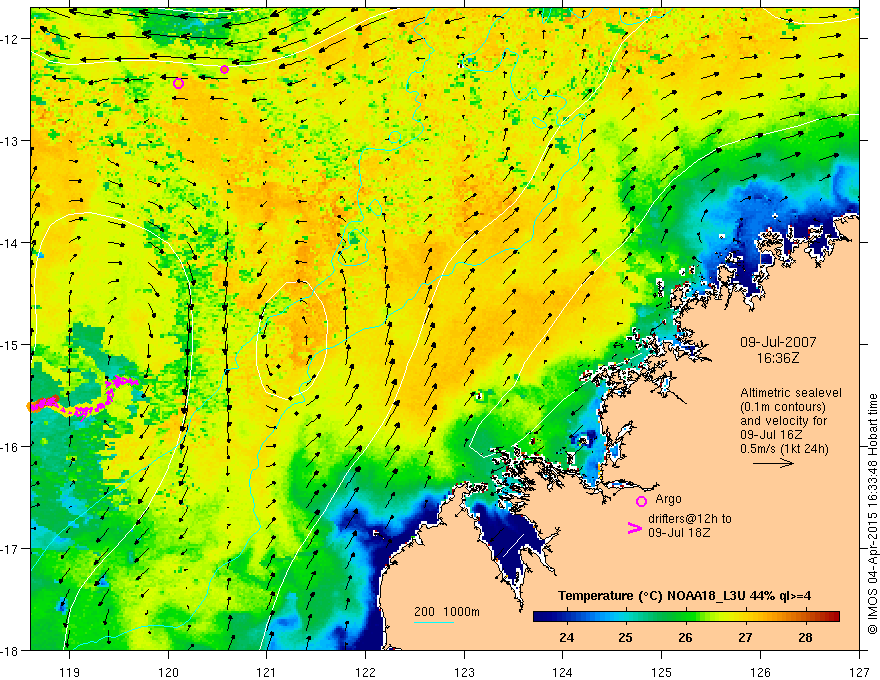Image resolution: width=880 pixels, height=680 pixels.
Task: Click the 0.5m/s velocity scale arrow in legend
Action: pyautogui.click(x=773, y=463)
